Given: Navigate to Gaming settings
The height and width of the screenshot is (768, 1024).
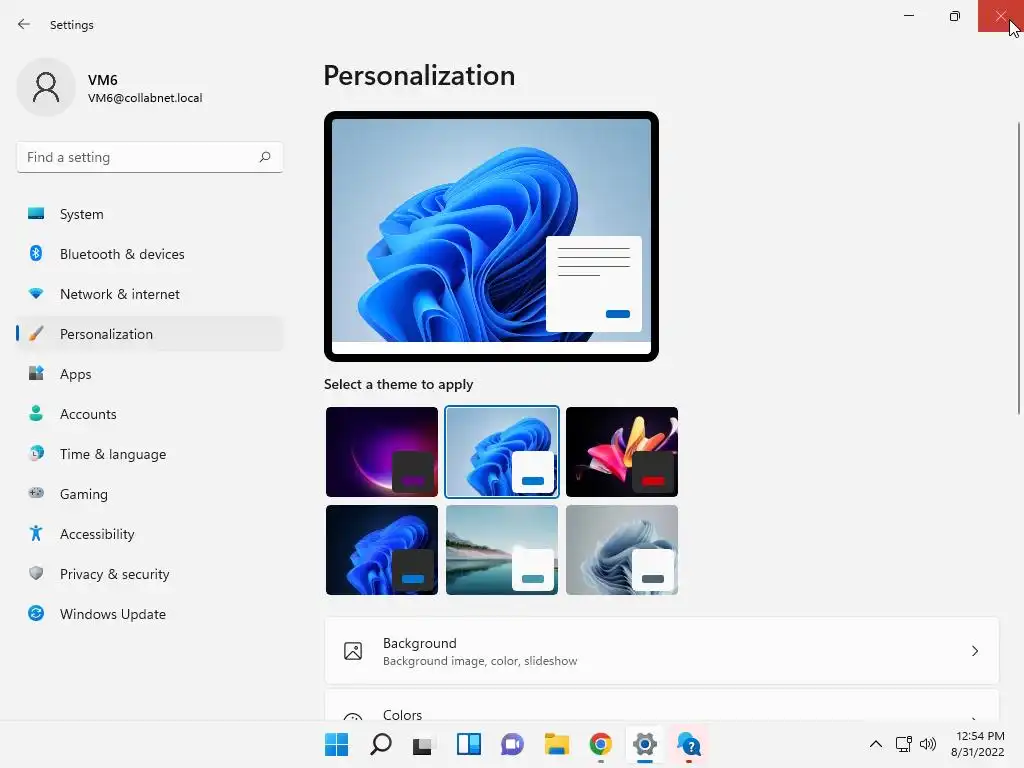Looking at the screenshot, I should point(150,494).
